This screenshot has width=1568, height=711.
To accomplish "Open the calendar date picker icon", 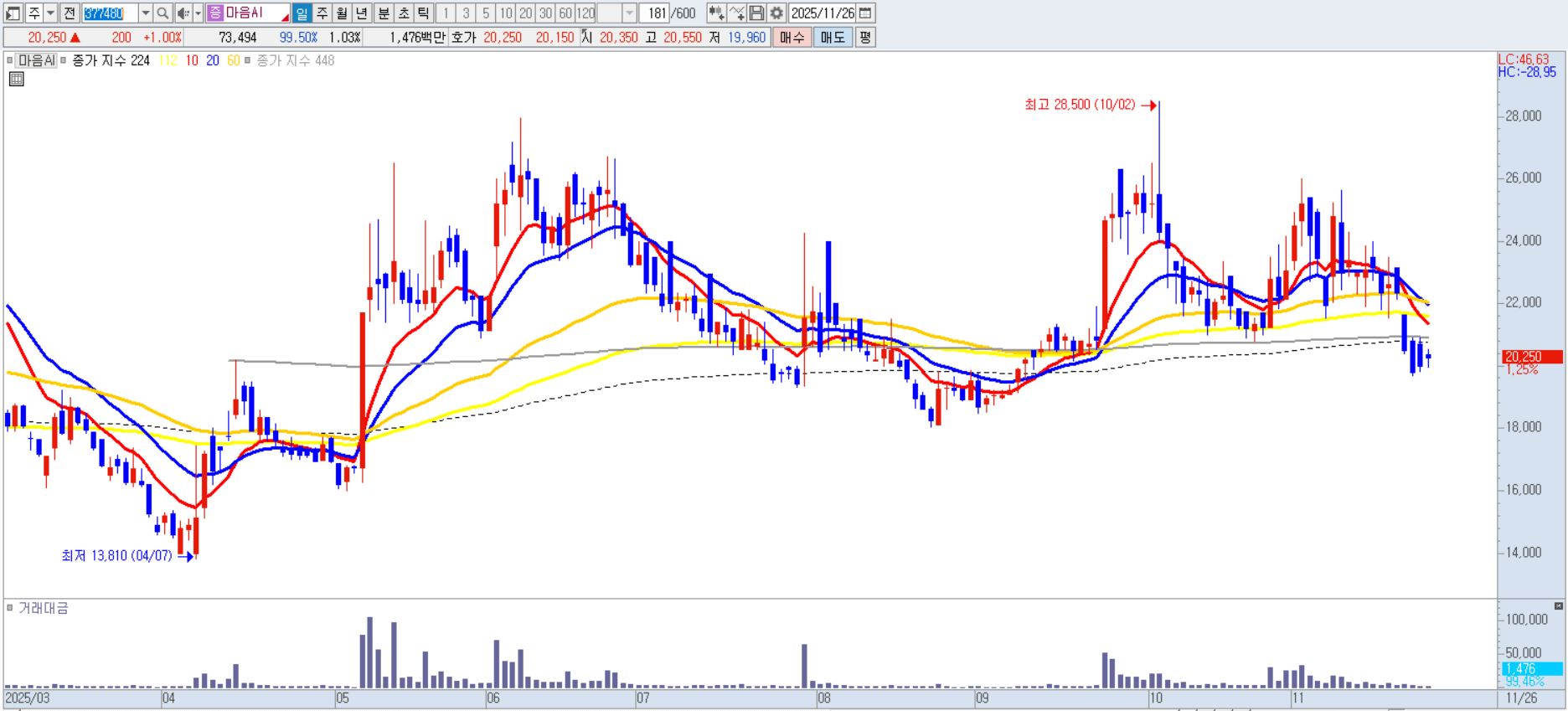I will pos(866,13).
